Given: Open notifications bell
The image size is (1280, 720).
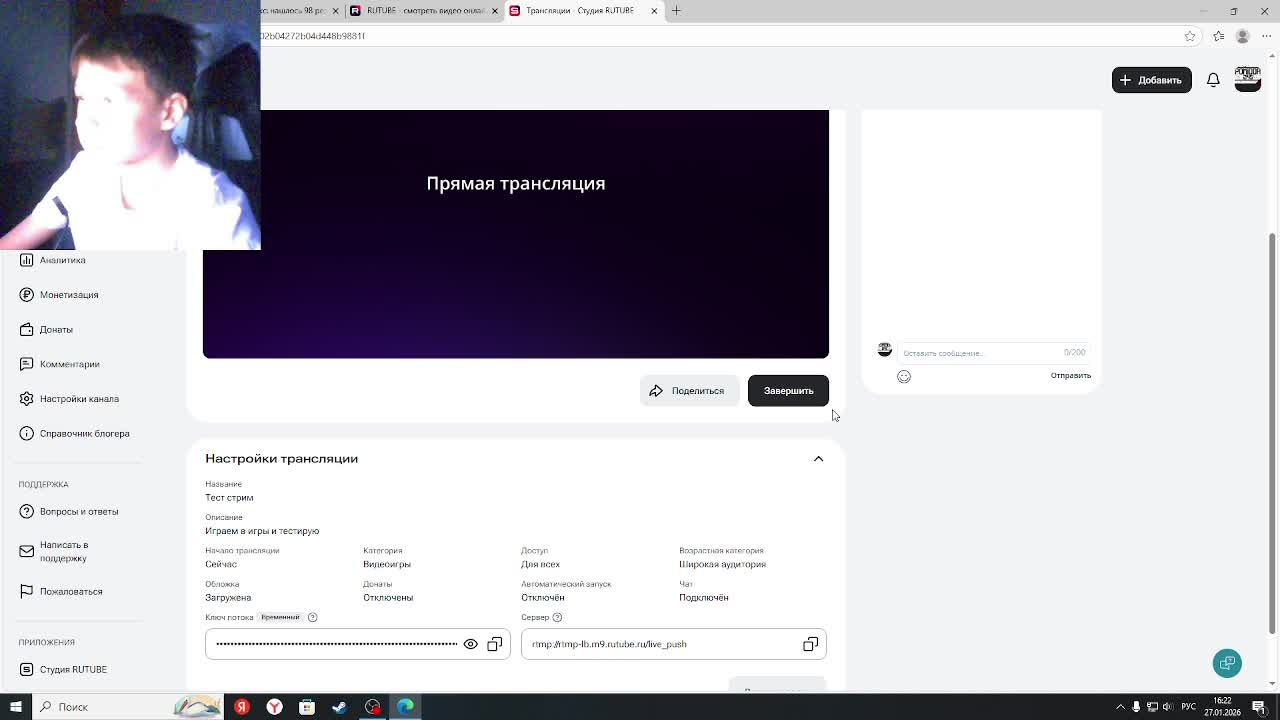Looking at the screenshot, I should tap(1213, 80).
